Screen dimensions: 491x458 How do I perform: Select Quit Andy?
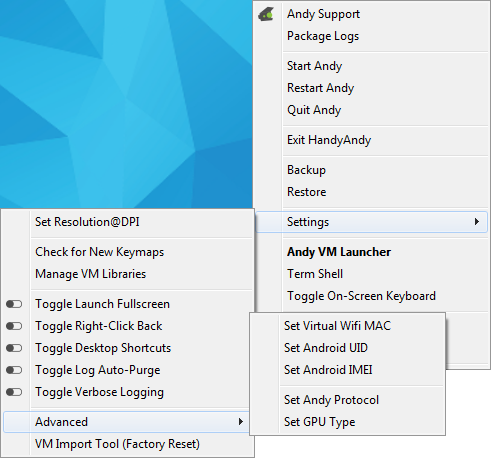tap(314, 110)
